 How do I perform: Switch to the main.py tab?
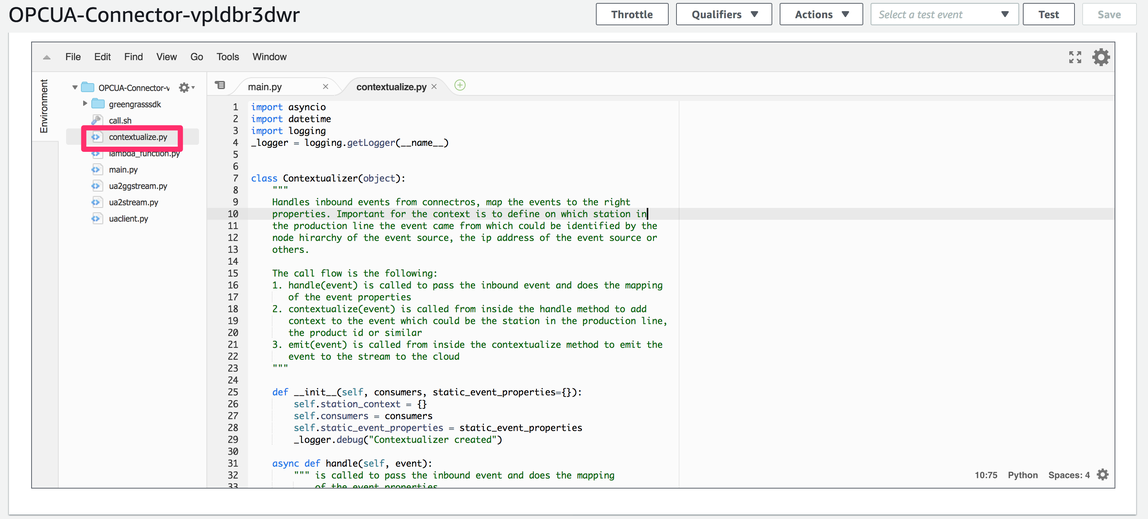(265, 87)
